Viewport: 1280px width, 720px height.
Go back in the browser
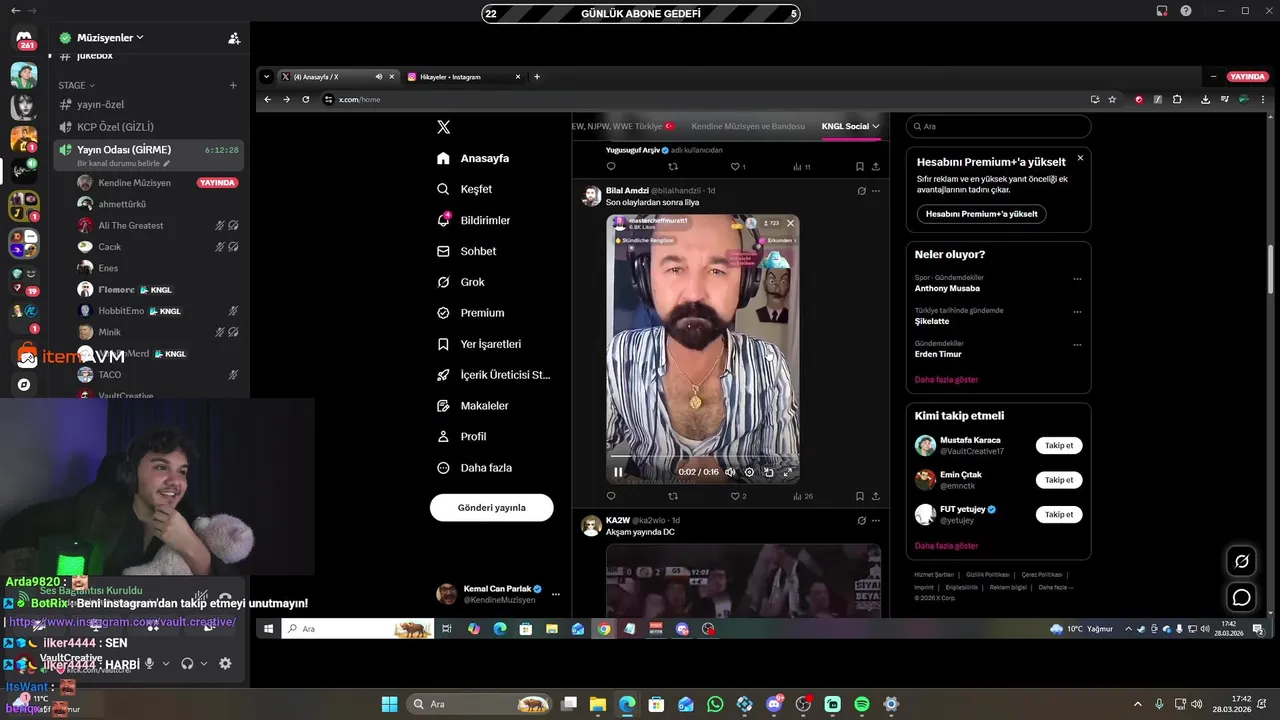[267, 99]
